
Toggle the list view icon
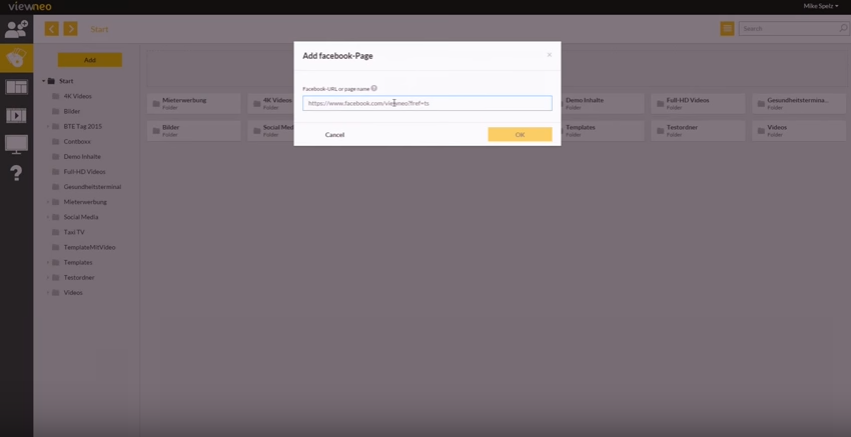[x=727, y=29]
